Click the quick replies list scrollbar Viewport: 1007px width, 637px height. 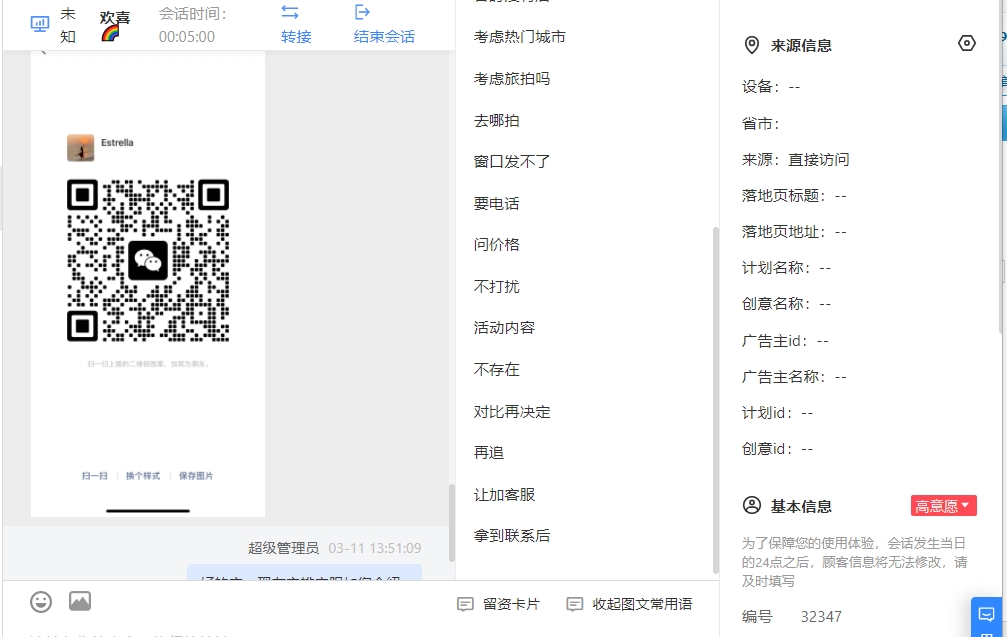coord(715,400)
